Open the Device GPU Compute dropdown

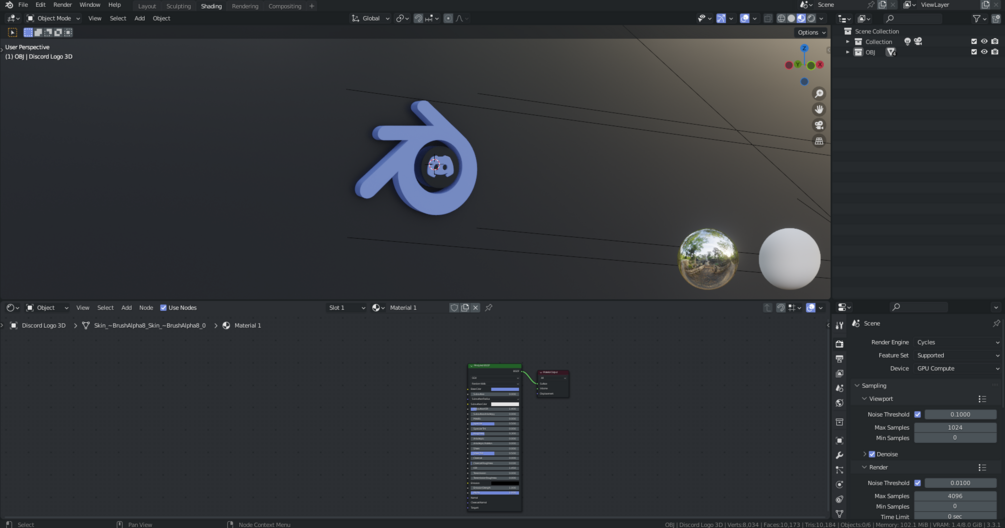click(958, 368)
